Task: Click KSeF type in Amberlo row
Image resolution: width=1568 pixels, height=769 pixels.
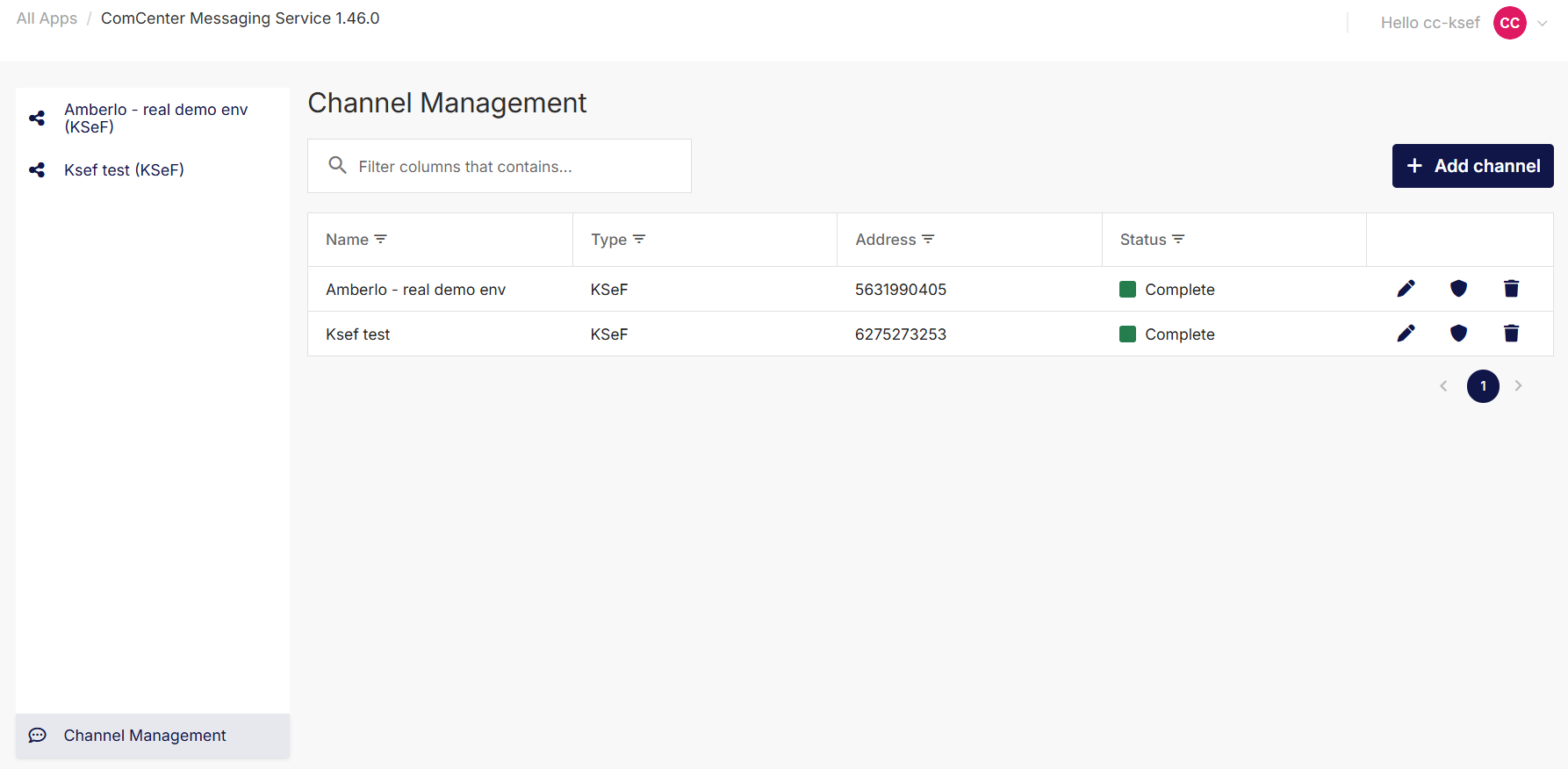Action: [x=609, y=290]
